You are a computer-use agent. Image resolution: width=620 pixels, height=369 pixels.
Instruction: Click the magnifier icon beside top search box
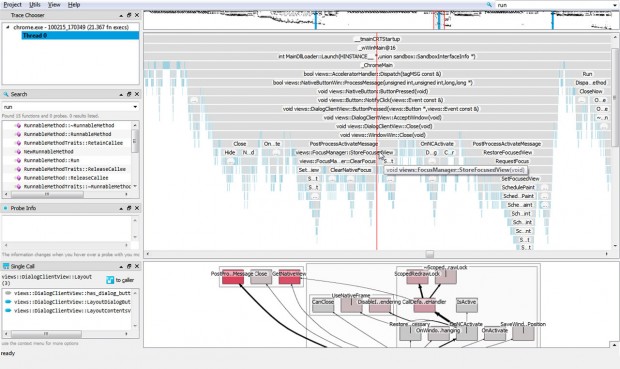click(489, 5)
